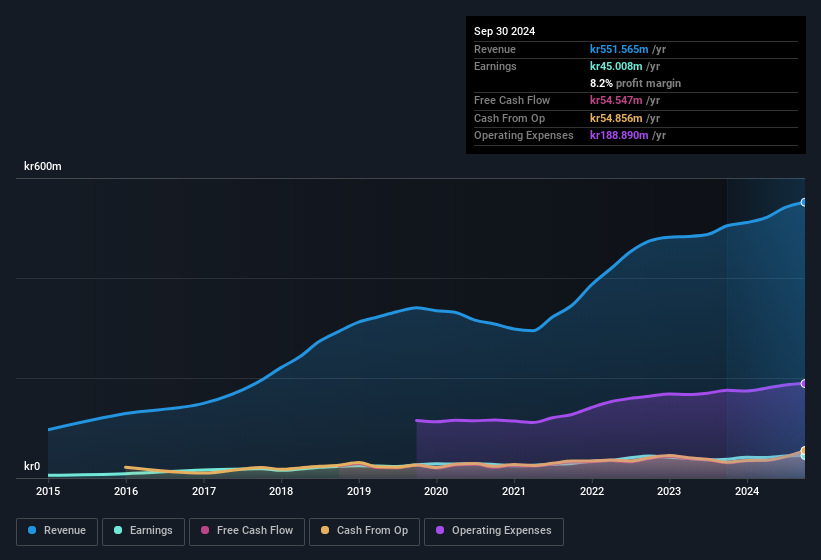
Task: Toggle the Operating Expenses legend button
Action: (x=494, y=531)
